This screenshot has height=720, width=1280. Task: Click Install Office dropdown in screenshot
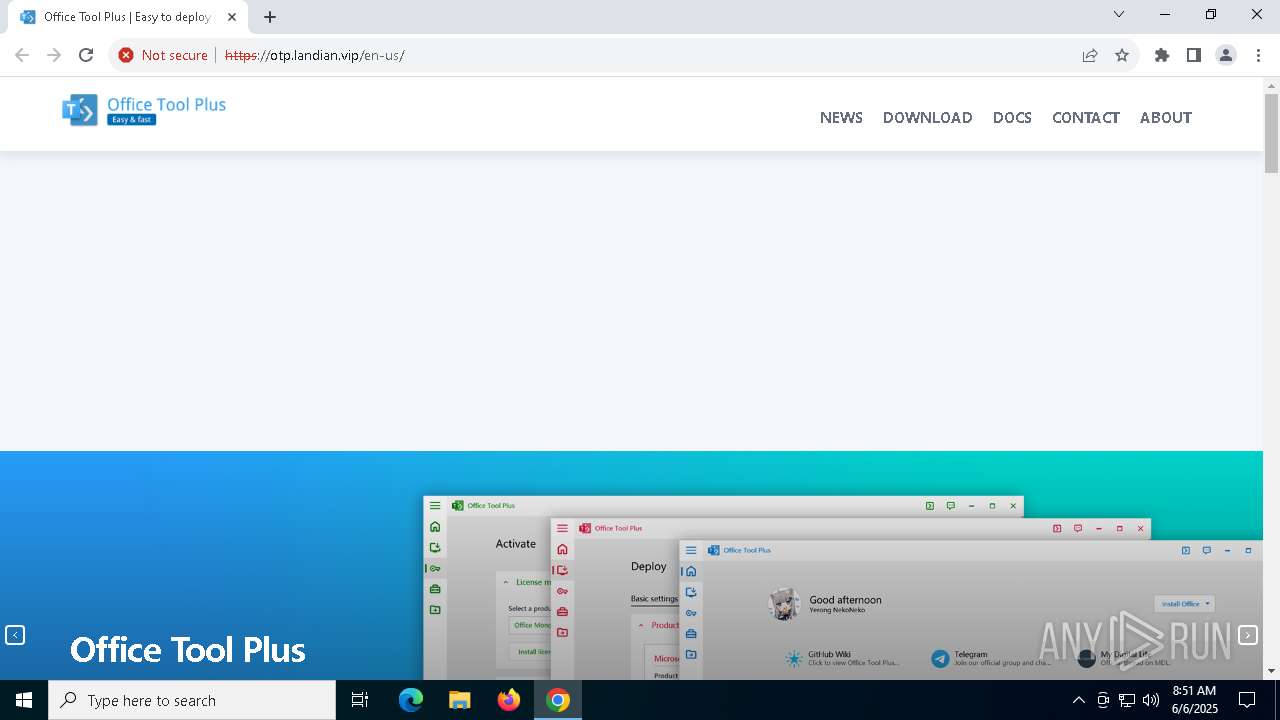(1185, 603)
